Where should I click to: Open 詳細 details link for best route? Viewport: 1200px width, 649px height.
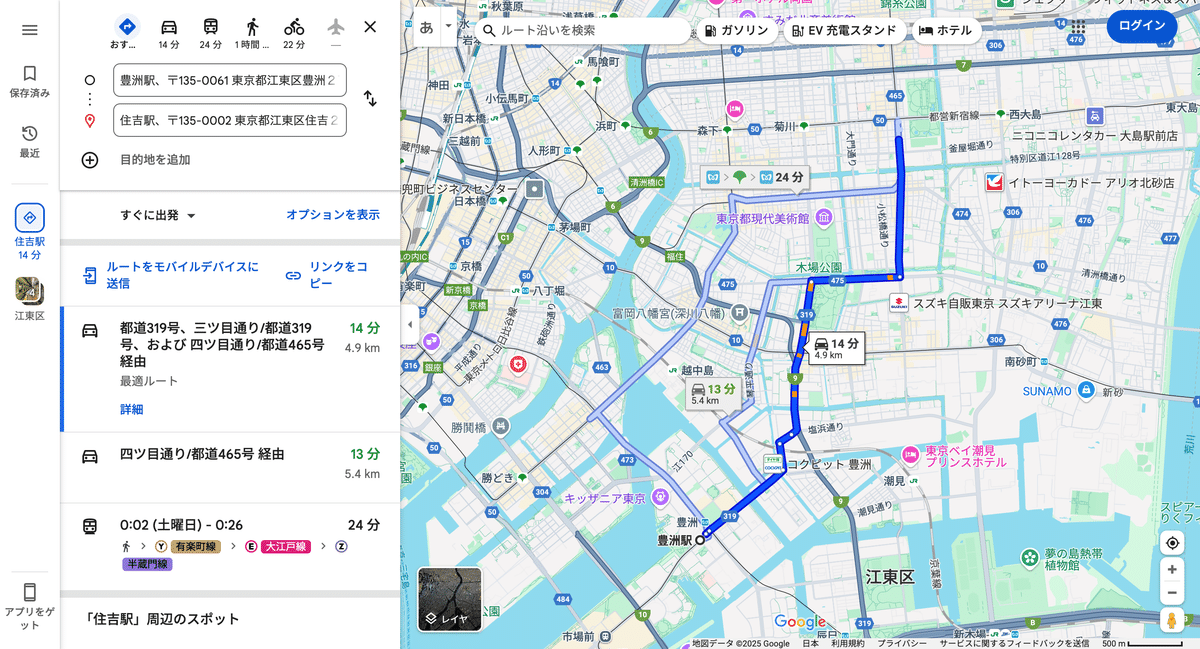click(132, 409)
